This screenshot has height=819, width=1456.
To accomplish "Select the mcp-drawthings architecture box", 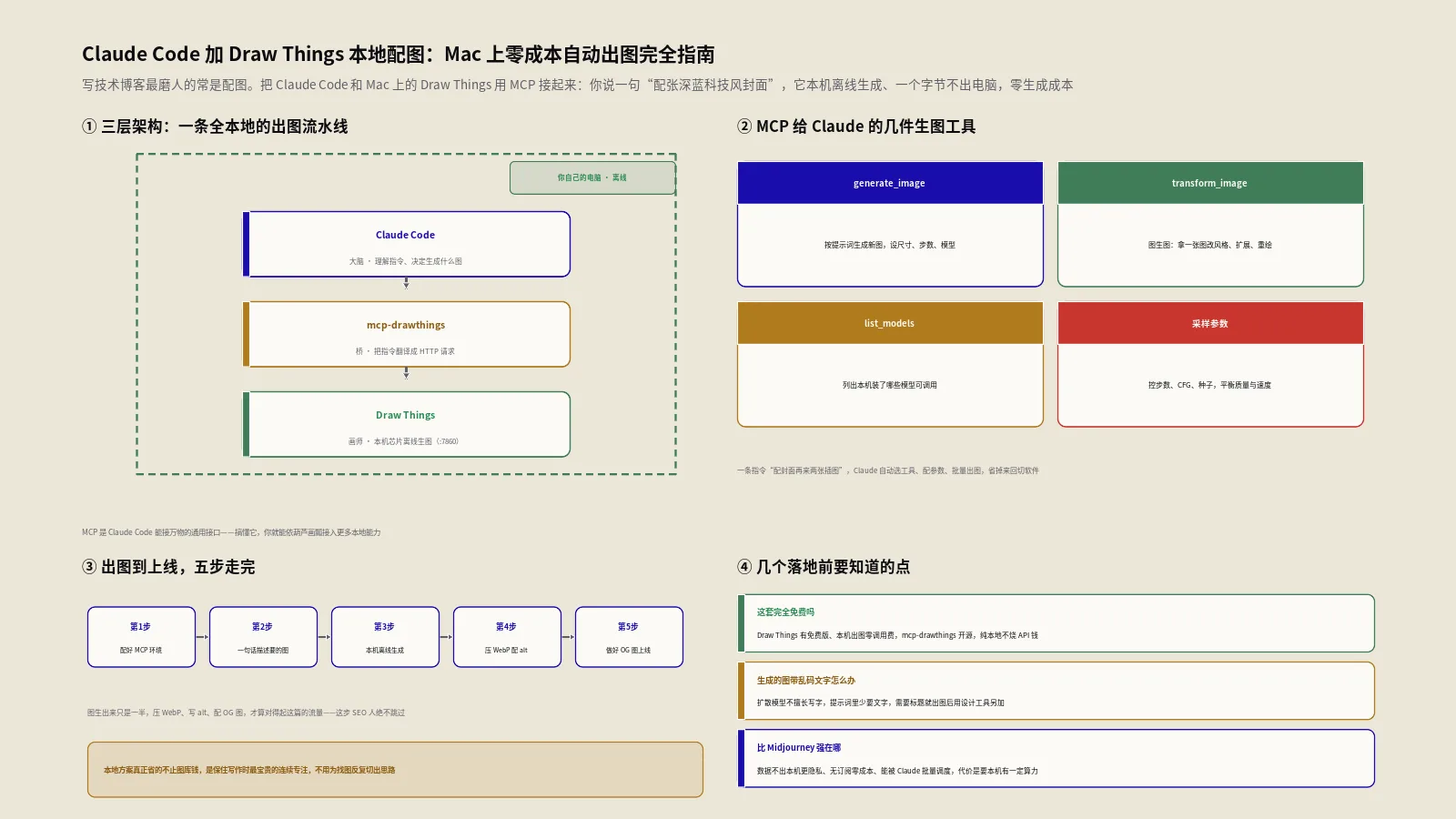I will pyautogui.click(x=406, y=334).
